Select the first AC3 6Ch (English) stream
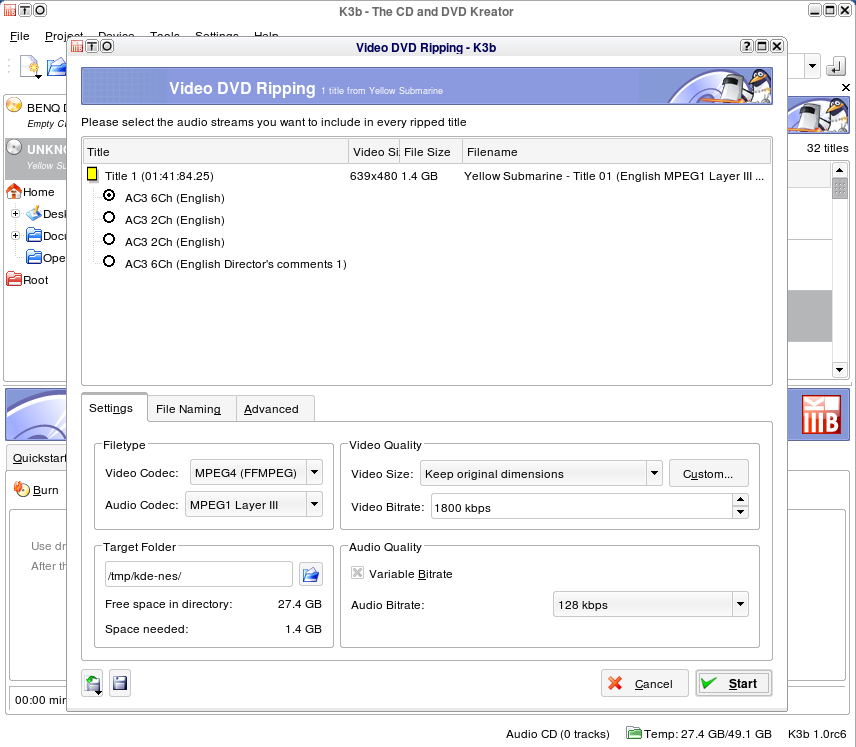 pos(109,195)
